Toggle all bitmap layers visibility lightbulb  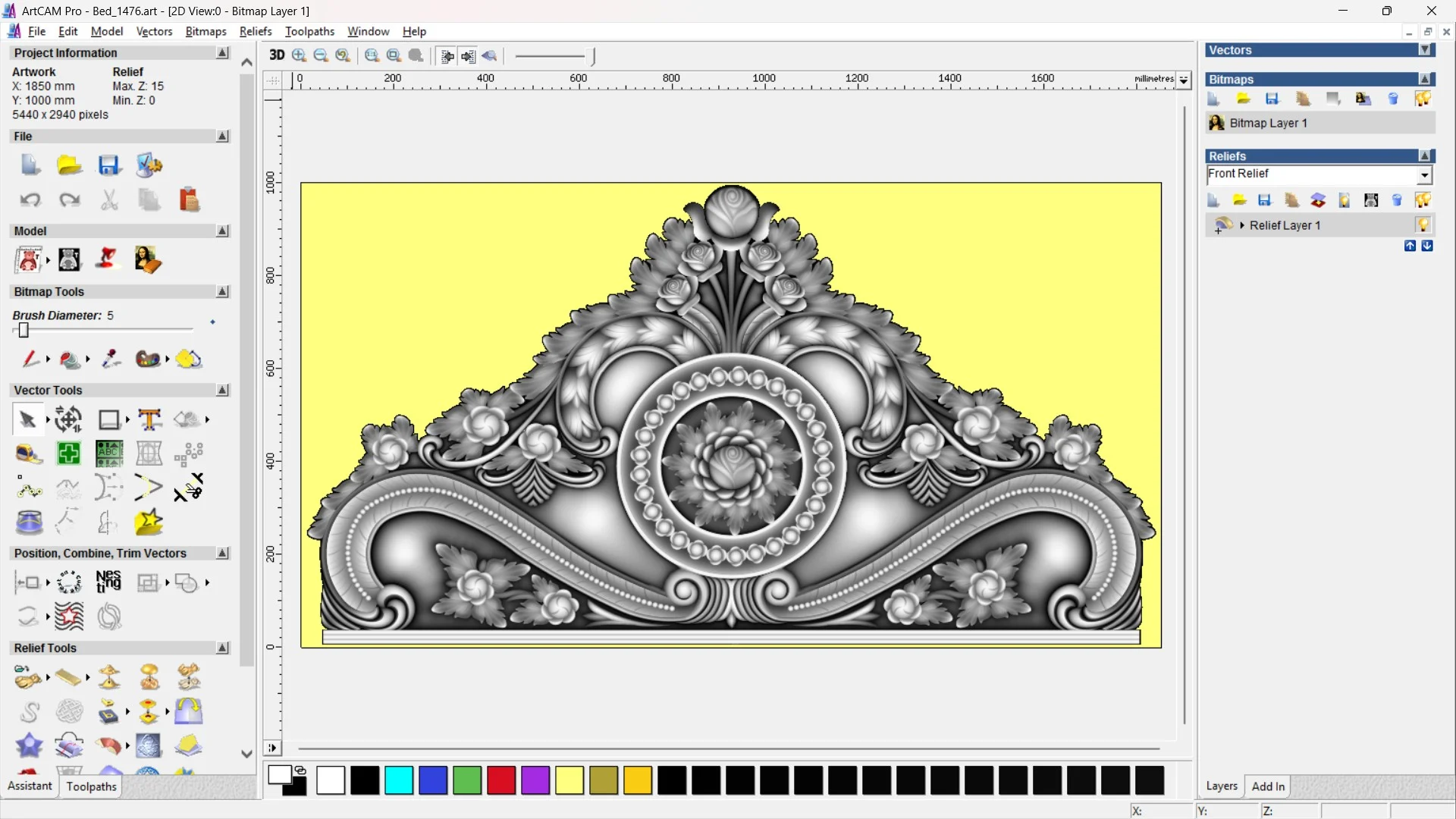coord(1423,99)
